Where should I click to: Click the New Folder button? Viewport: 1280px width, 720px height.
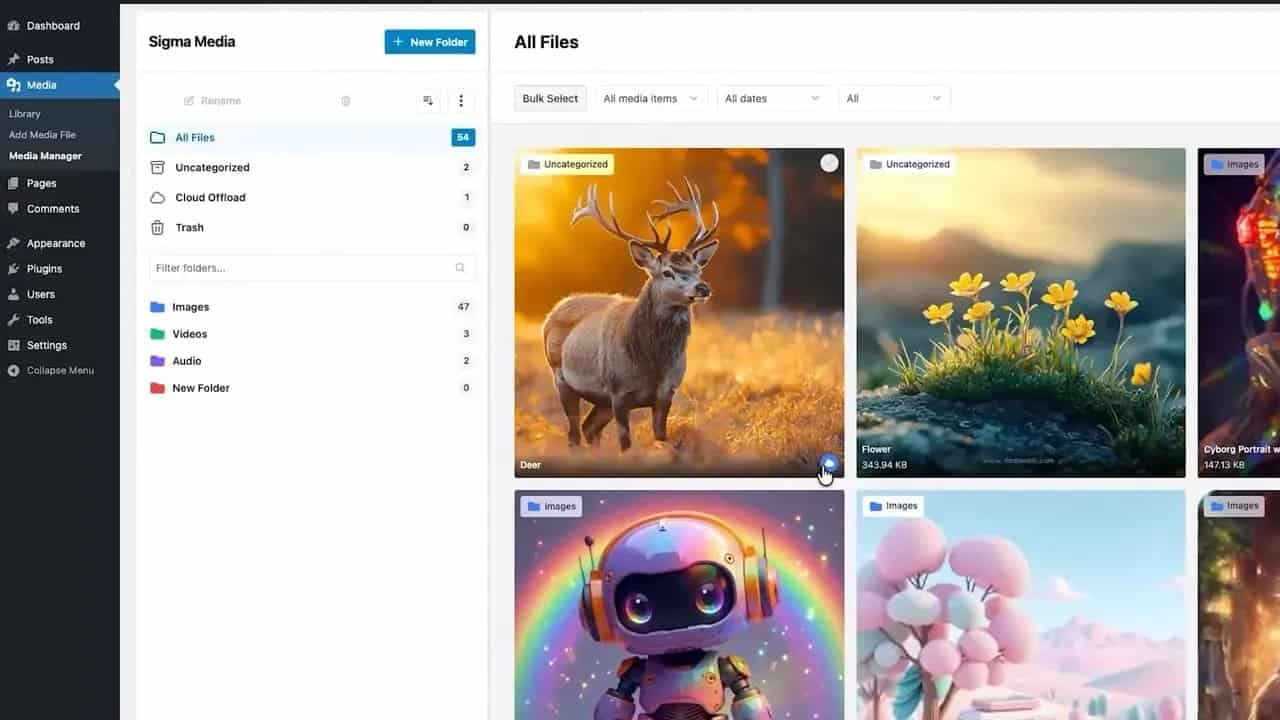pos(430,41)
